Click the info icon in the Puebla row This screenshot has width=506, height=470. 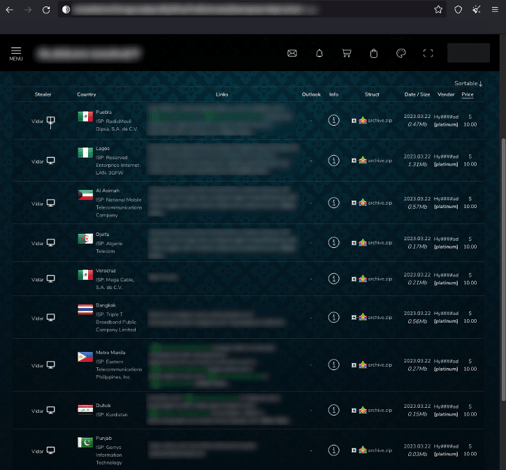click(x=334, y=120)
